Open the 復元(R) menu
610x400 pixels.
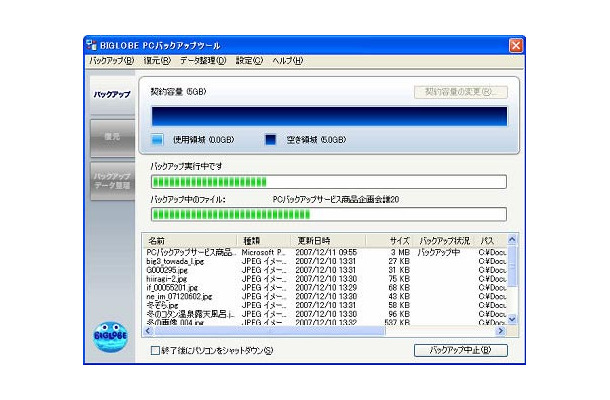(157, 61)
